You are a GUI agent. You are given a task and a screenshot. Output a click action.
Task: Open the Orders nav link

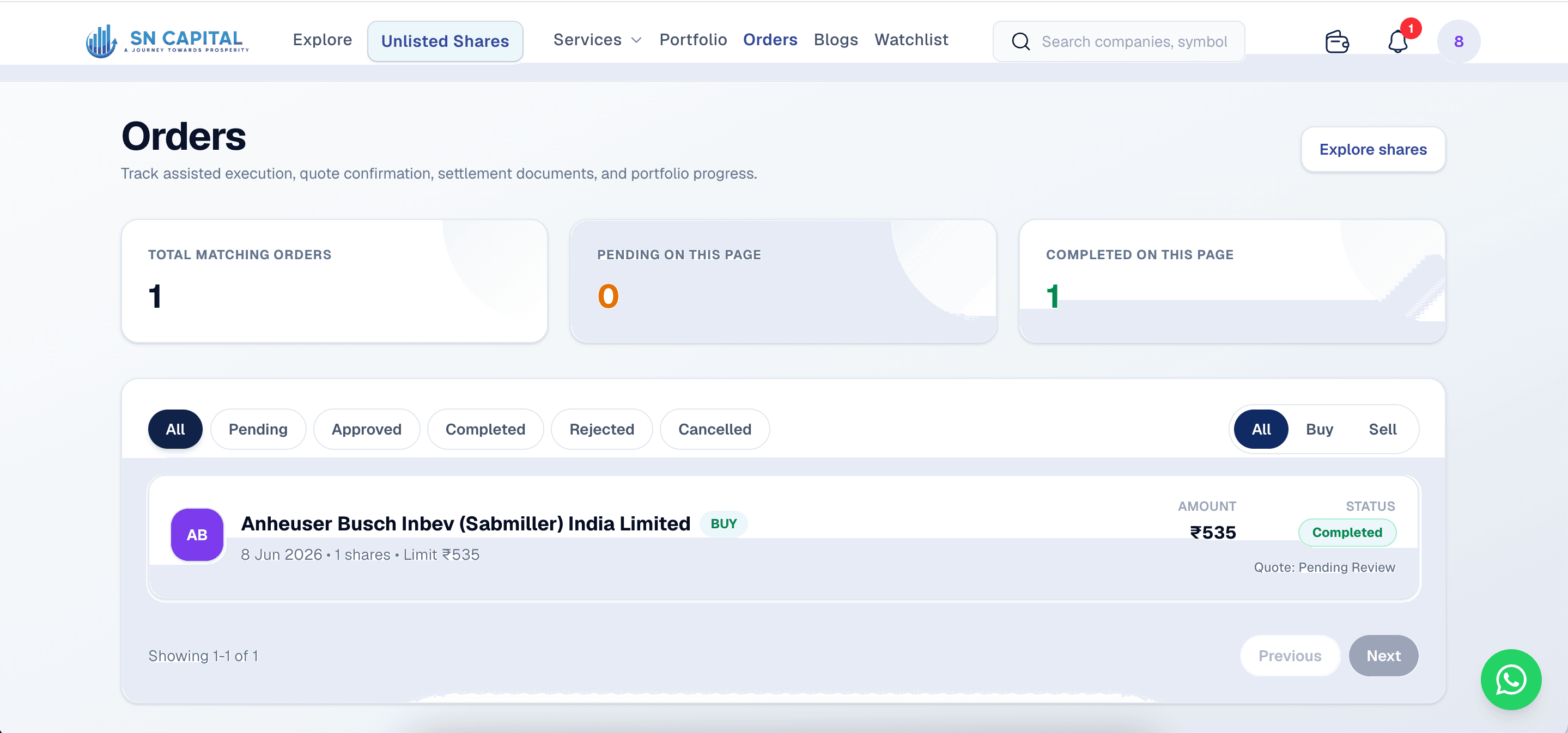[x=770, y=40]
